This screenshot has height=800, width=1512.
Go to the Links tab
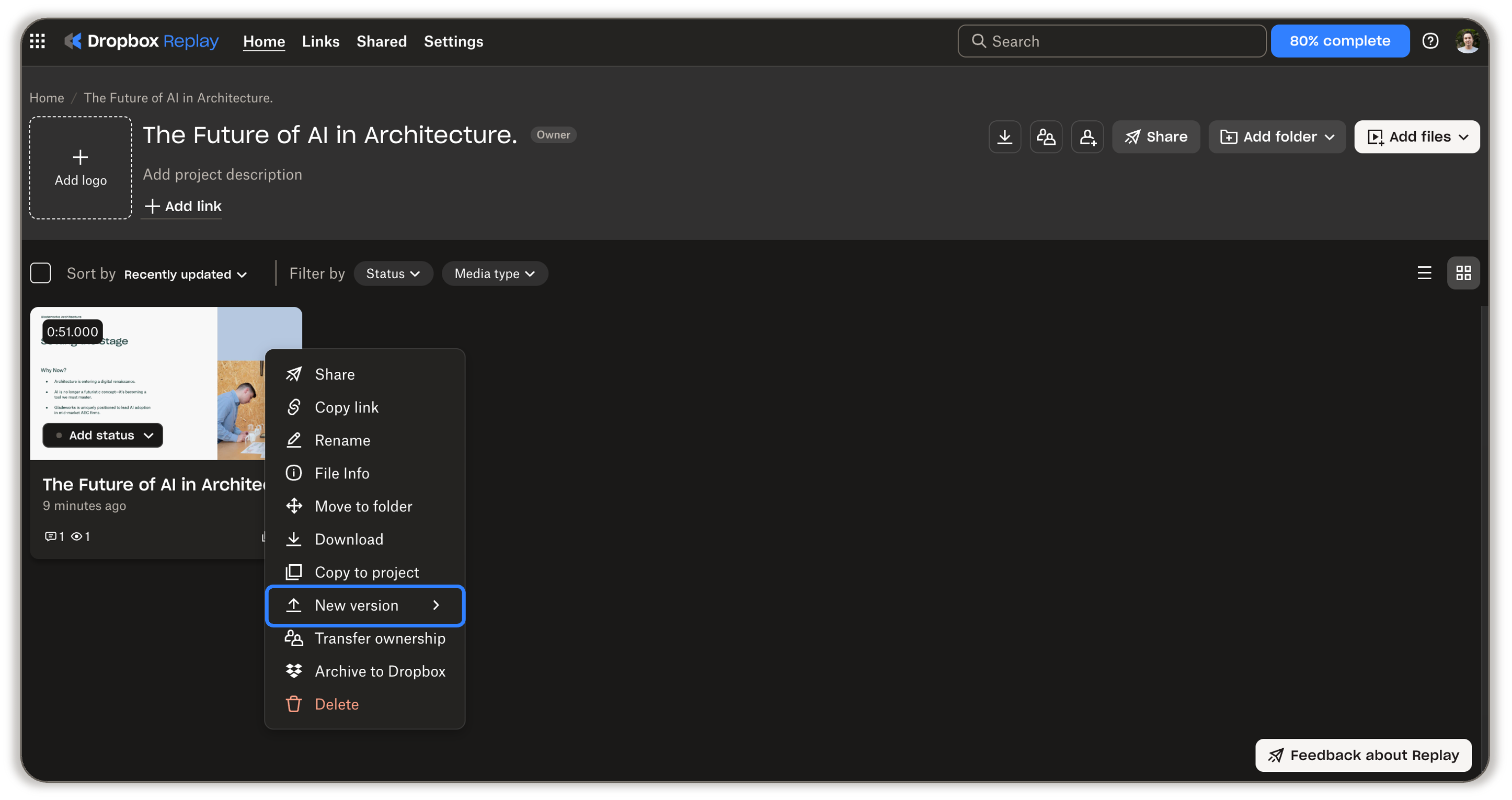coord(320,41)
